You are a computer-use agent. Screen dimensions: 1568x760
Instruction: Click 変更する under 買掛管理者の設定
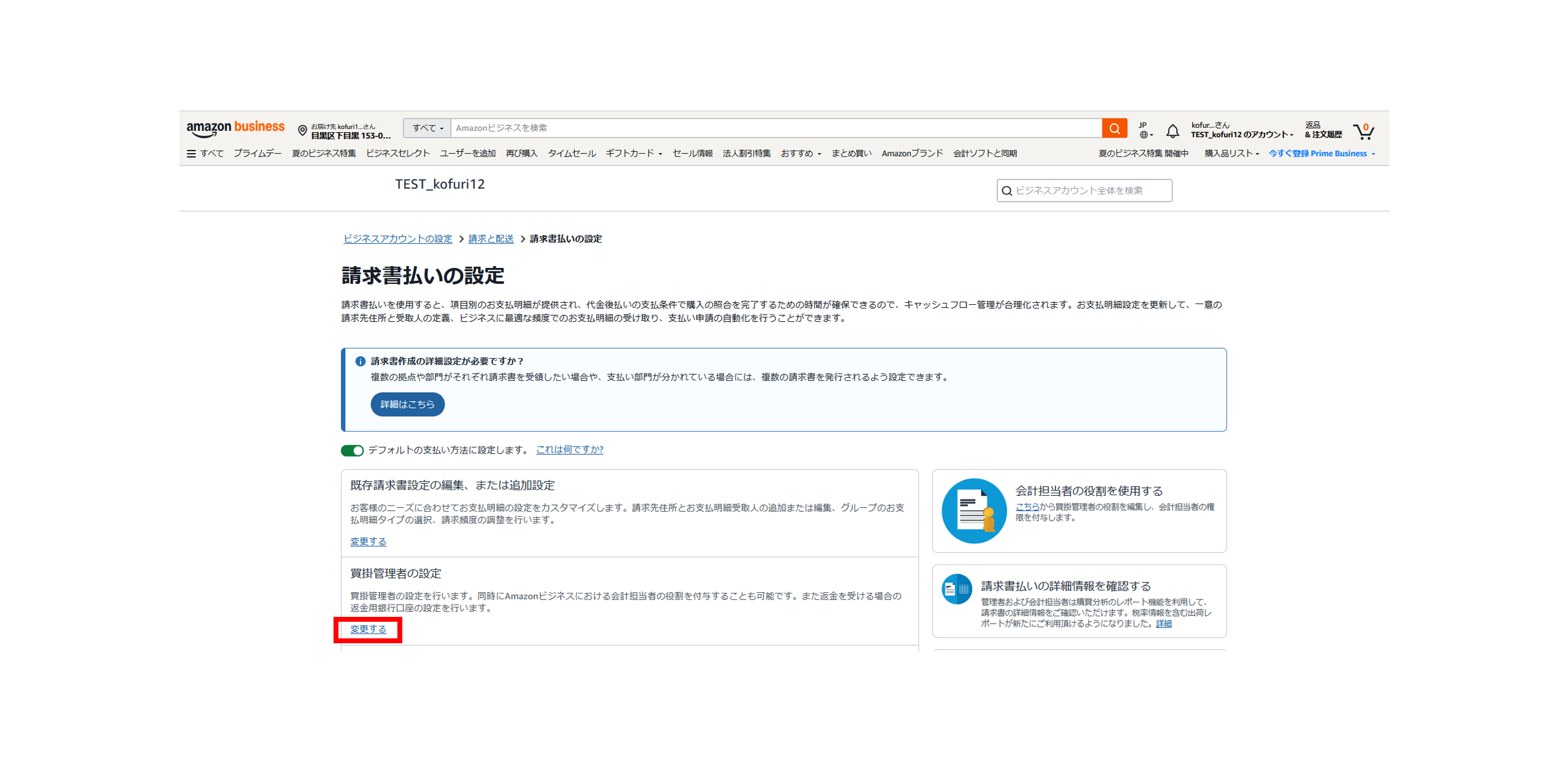(x=368, y=629)
